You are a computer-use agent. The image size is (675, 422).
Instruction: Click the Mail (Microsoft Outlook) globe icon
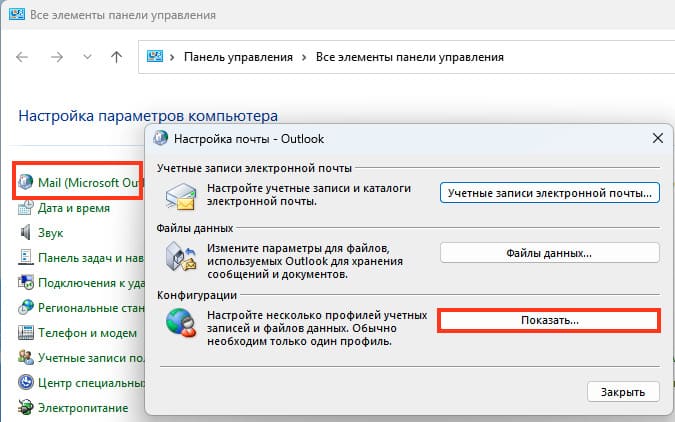click(x=26, y=184)
